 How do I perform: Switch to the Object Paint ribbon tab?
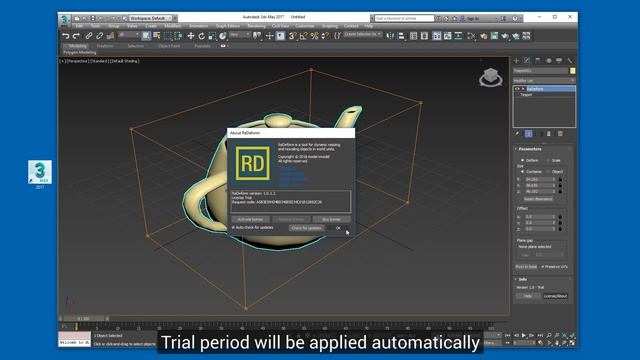(169, 46)
